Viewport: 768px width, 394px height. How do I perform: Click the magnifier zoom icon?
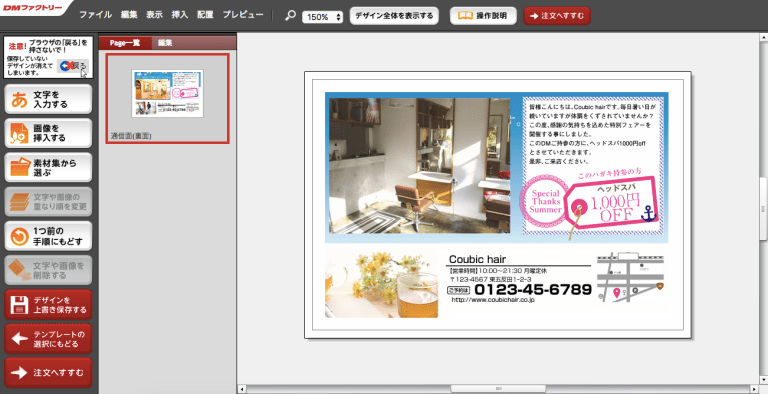coord(290,16)
